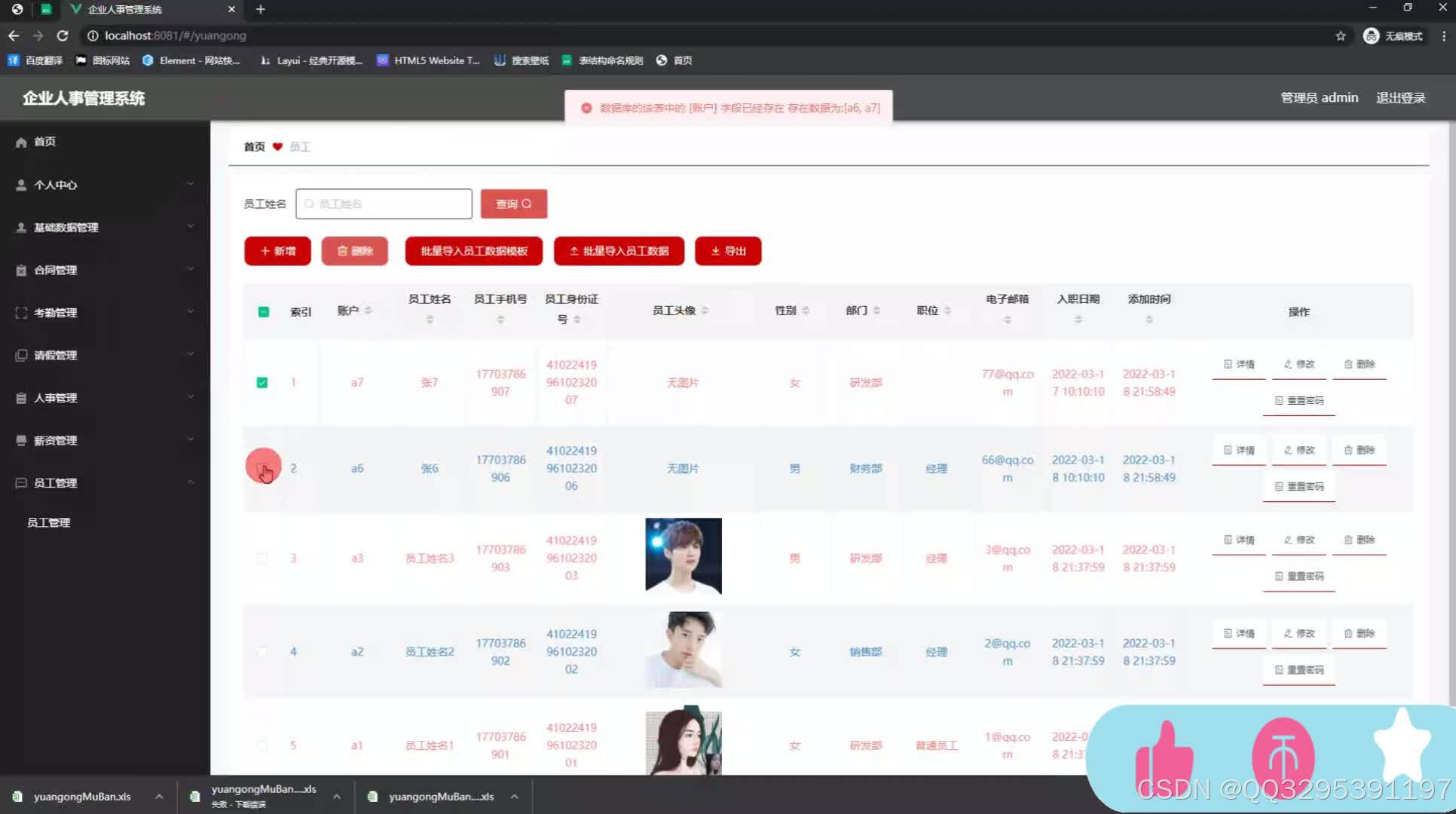Click the bookmark star in address bar
The width and height of the screenshot is (1456, 814).
click(1339, 35)
